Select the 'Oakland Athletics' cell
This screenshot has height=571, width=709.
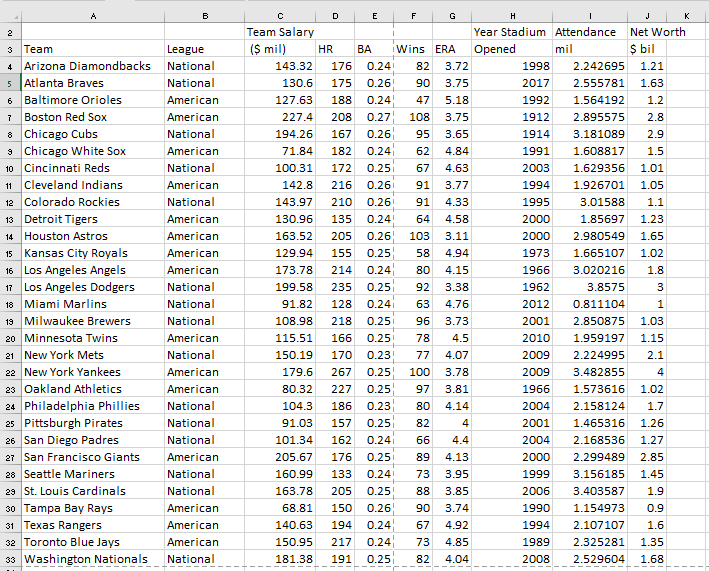(93, 389)
